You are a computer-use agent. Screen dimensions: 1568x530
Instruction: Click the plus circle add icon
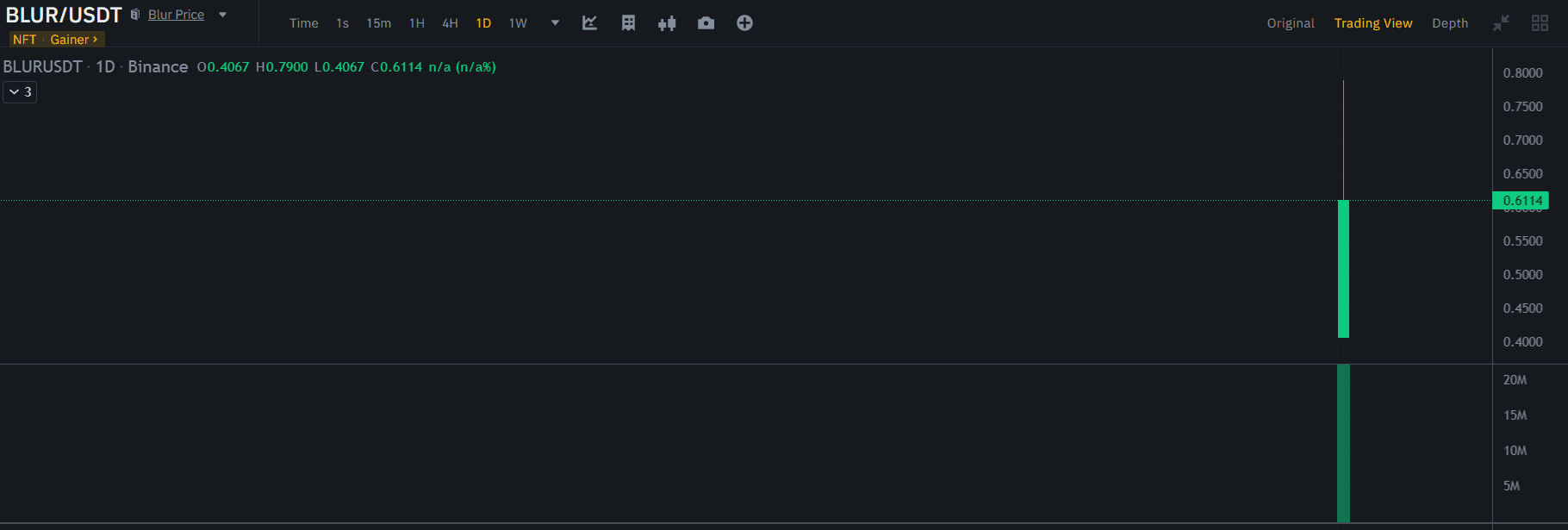pyautogui.click(x=744, y=23)
